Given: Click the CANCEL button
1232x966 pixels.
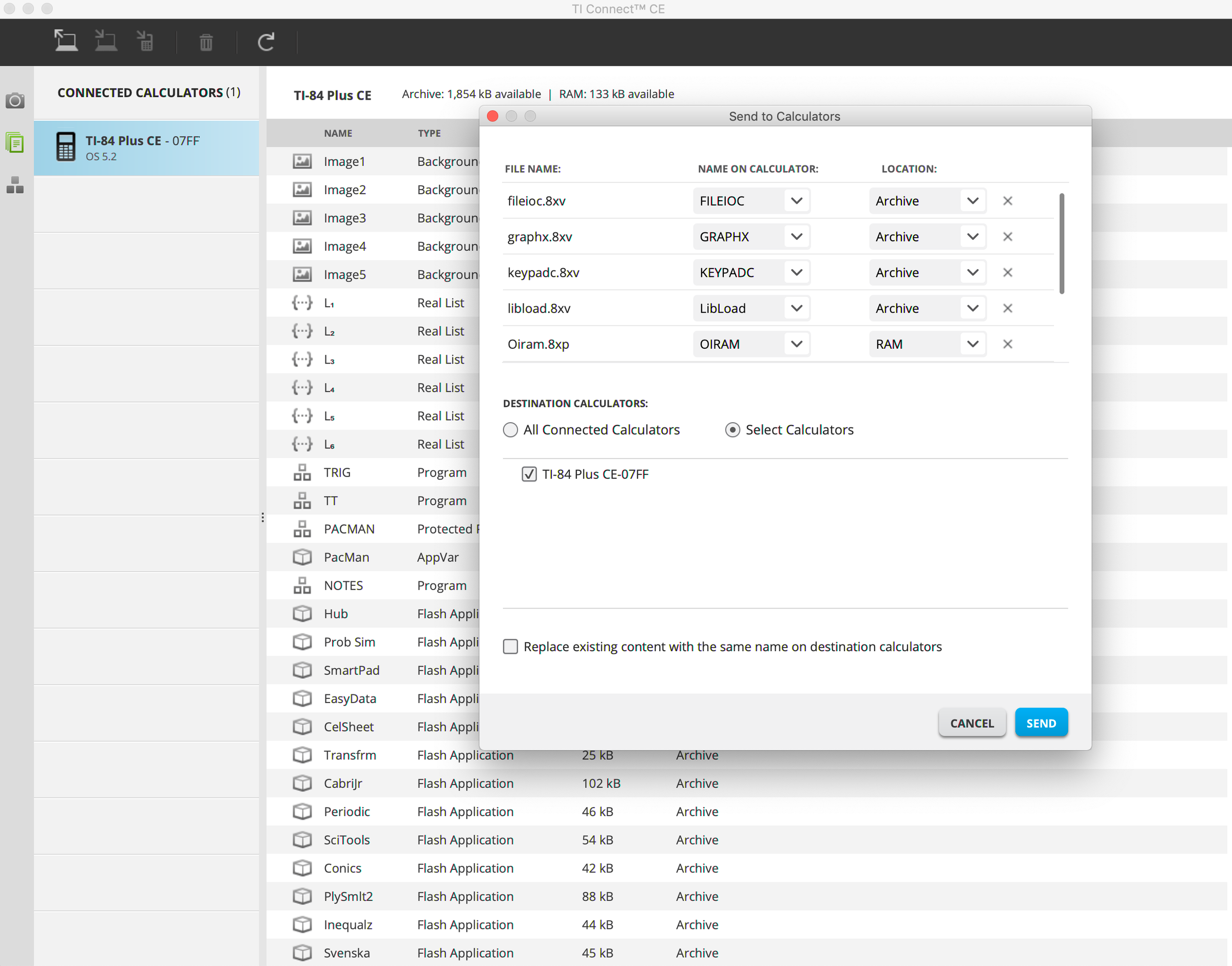Looking at the screenshot, I should coord(971,723).
